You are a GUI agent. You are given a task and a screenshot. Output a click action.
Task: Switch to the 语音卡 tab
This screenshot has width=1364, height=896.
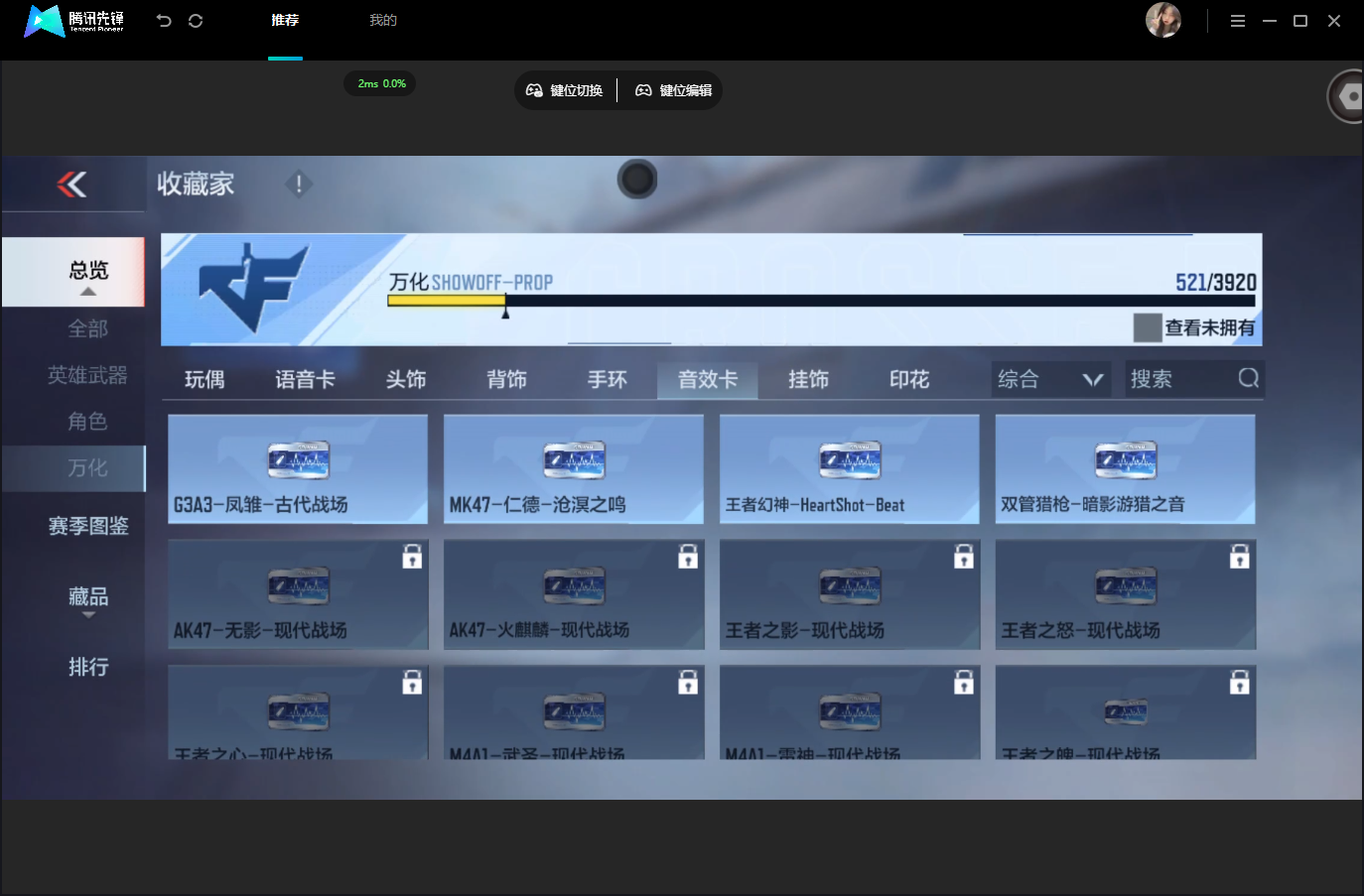305,379
